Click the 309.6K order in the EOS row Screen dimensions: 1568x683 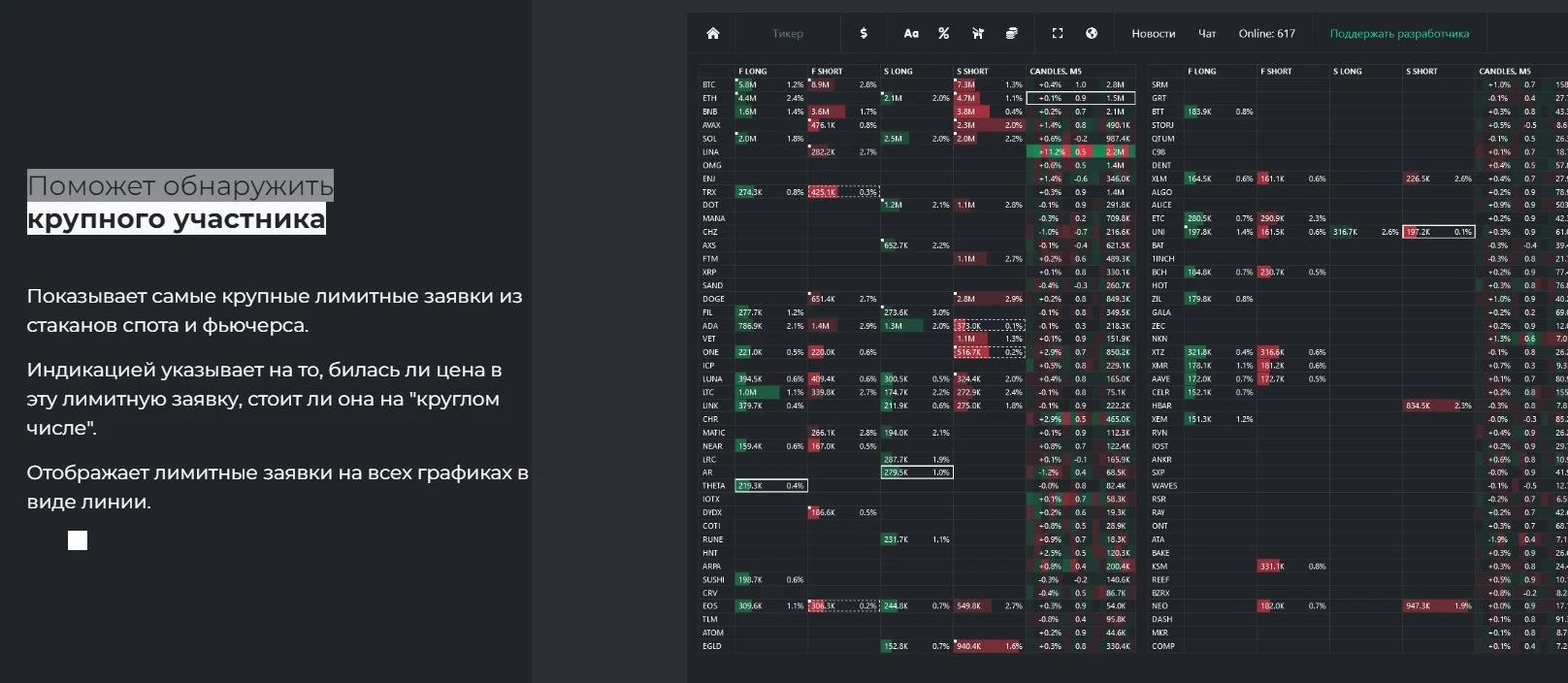click(771, 606)
